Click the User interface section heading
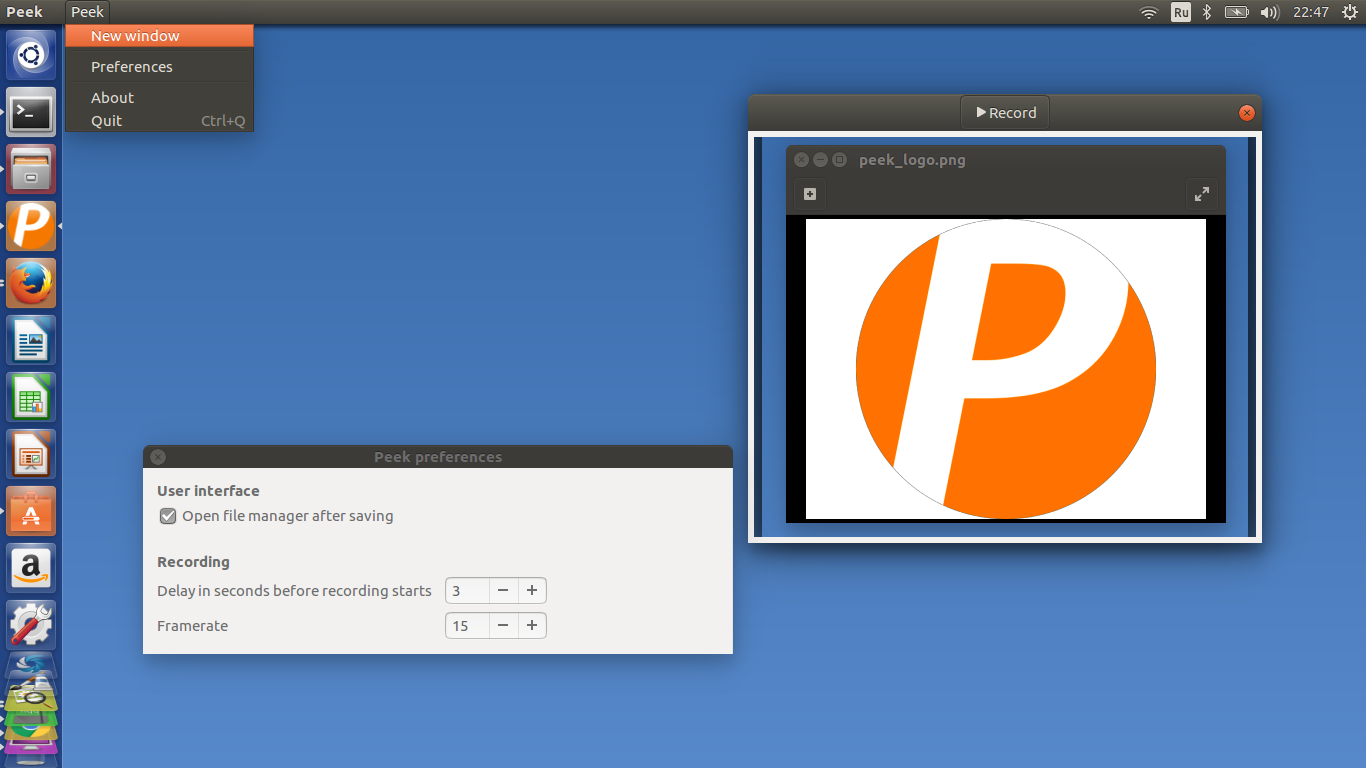The image size is (1366, 768). pos(208,491)
